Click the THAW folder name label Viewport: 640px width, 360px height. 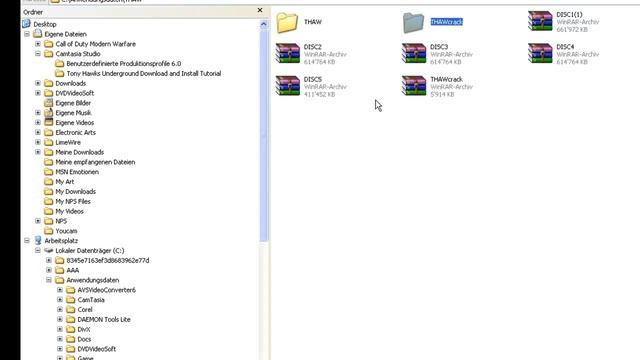(313, 22)
